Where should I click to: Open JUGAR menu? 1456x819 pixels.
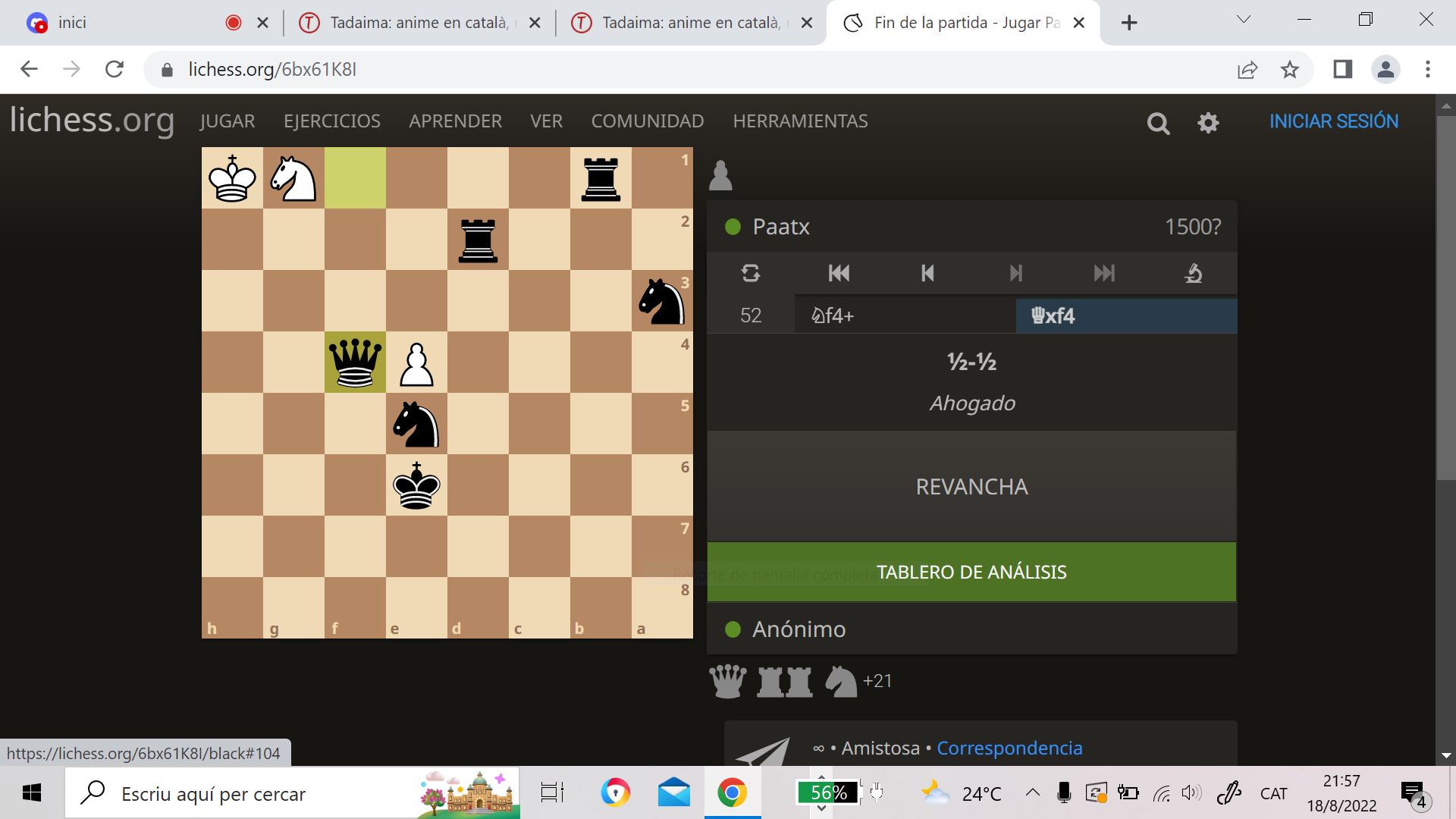click(227, 121)
